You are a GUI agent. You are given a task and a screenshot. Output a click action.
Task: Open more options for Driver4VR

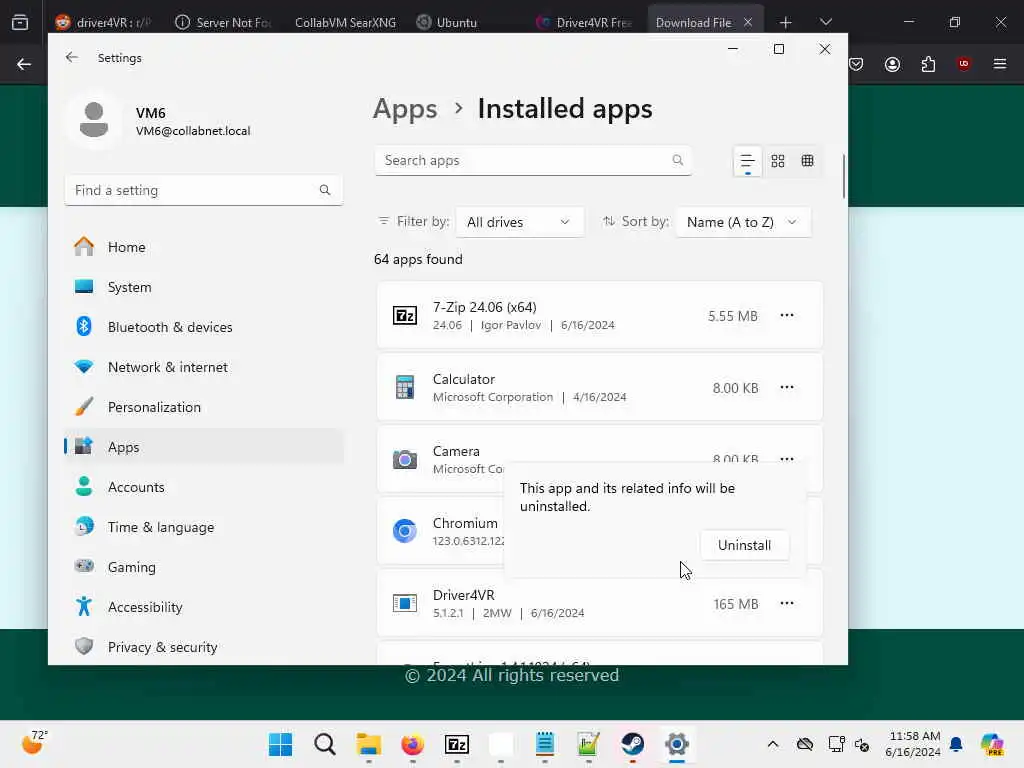[x=787, y=603]
